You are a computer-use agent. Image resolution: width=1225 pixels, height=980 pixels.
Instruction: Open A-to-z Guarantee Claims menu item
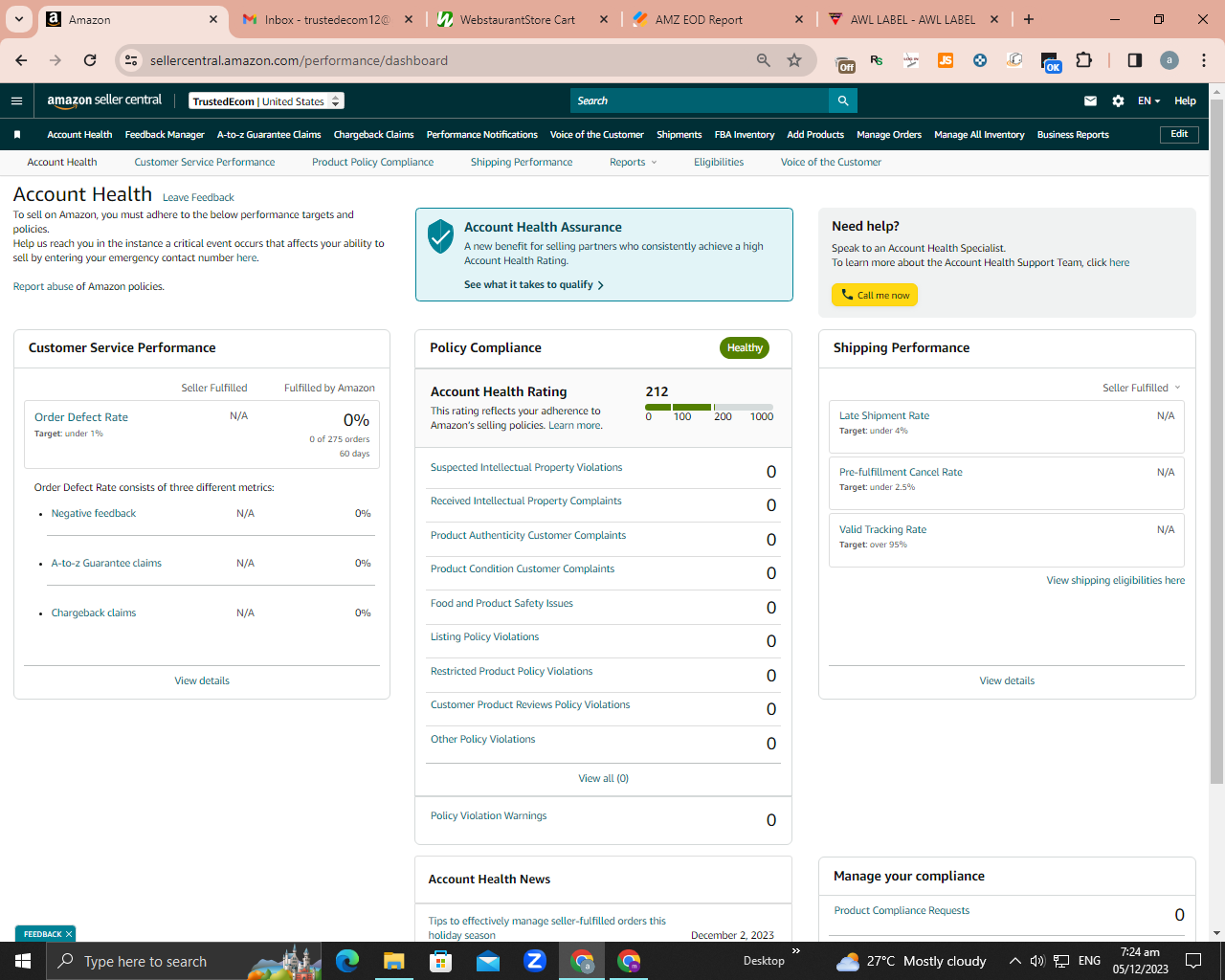(x=269, y=135)
